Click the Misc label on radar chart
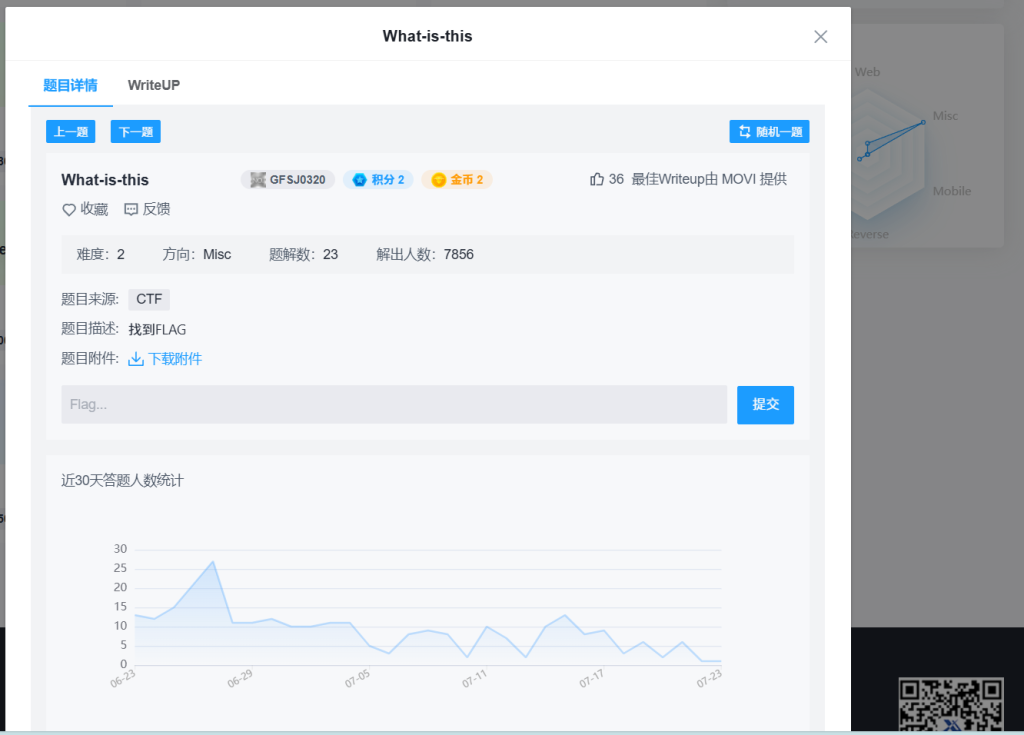1024x735 pixels. coord(945,116)
